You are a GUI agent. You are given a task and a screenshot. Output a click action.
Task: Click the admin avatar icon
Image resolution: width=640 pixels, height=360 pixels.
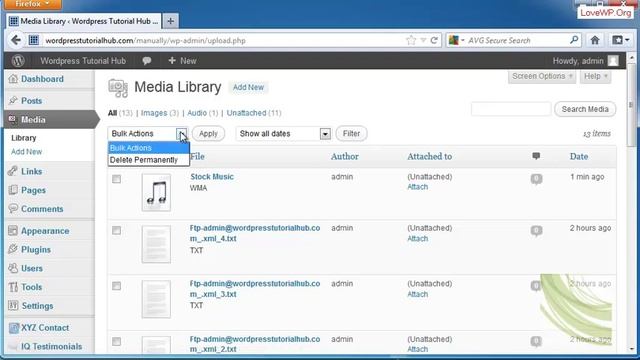pos(613,61)
